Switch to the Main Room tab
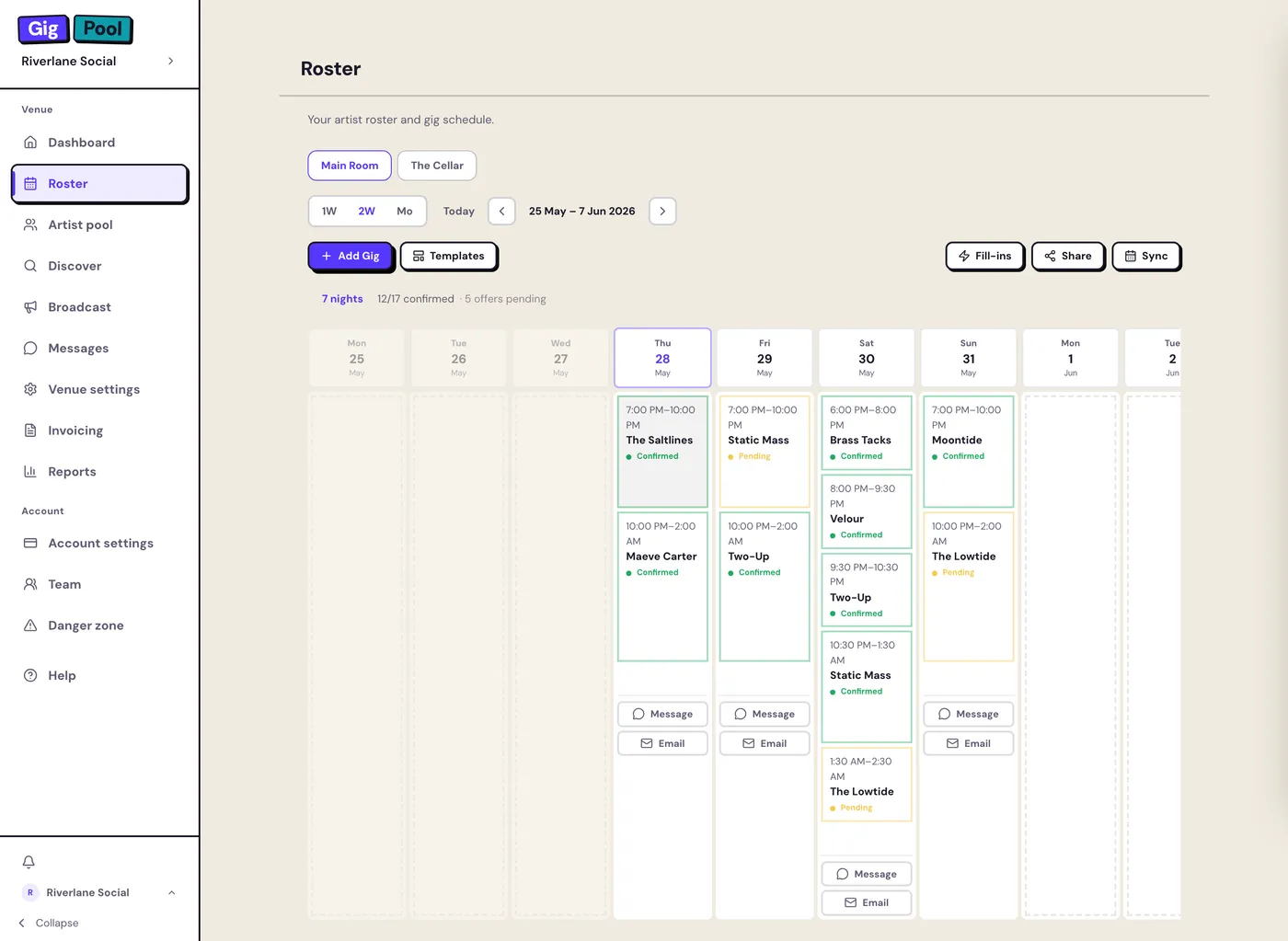The width and height of the screenshot is (1288, 941). pos(350,166)
